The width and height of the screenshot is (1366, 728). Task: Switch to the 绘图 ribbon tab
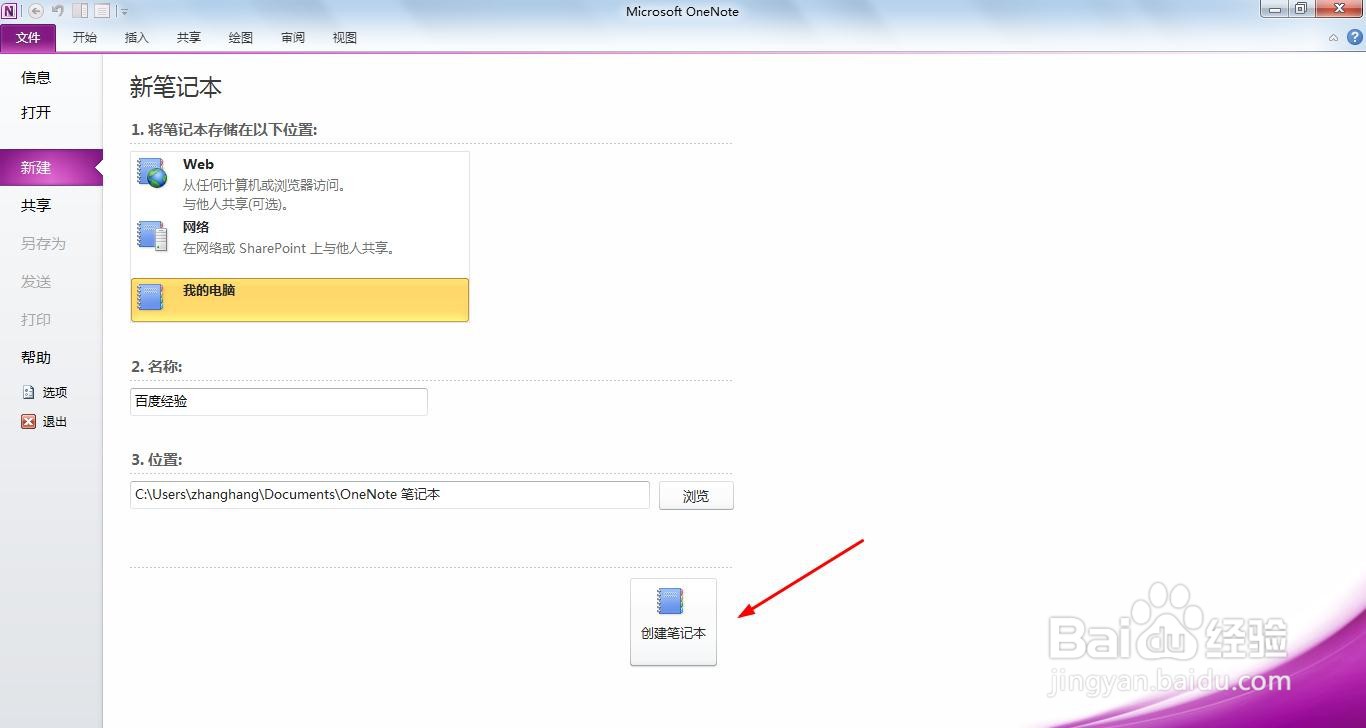tap(241, 38)
